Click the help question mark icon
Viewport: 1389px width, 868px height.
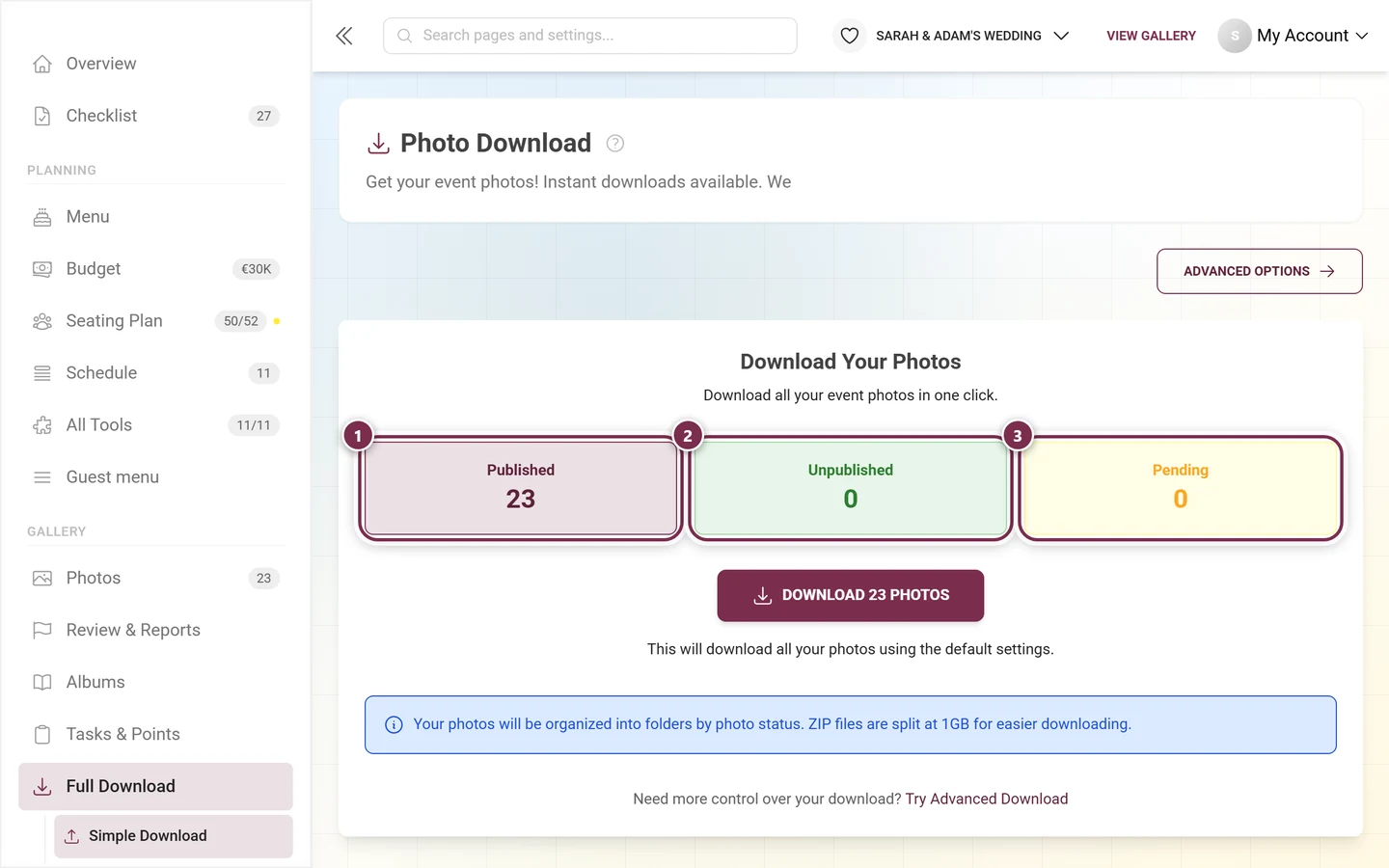(x=615, y=144)
